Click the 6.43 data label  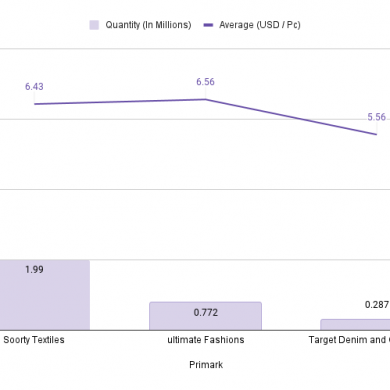point(34,87)
